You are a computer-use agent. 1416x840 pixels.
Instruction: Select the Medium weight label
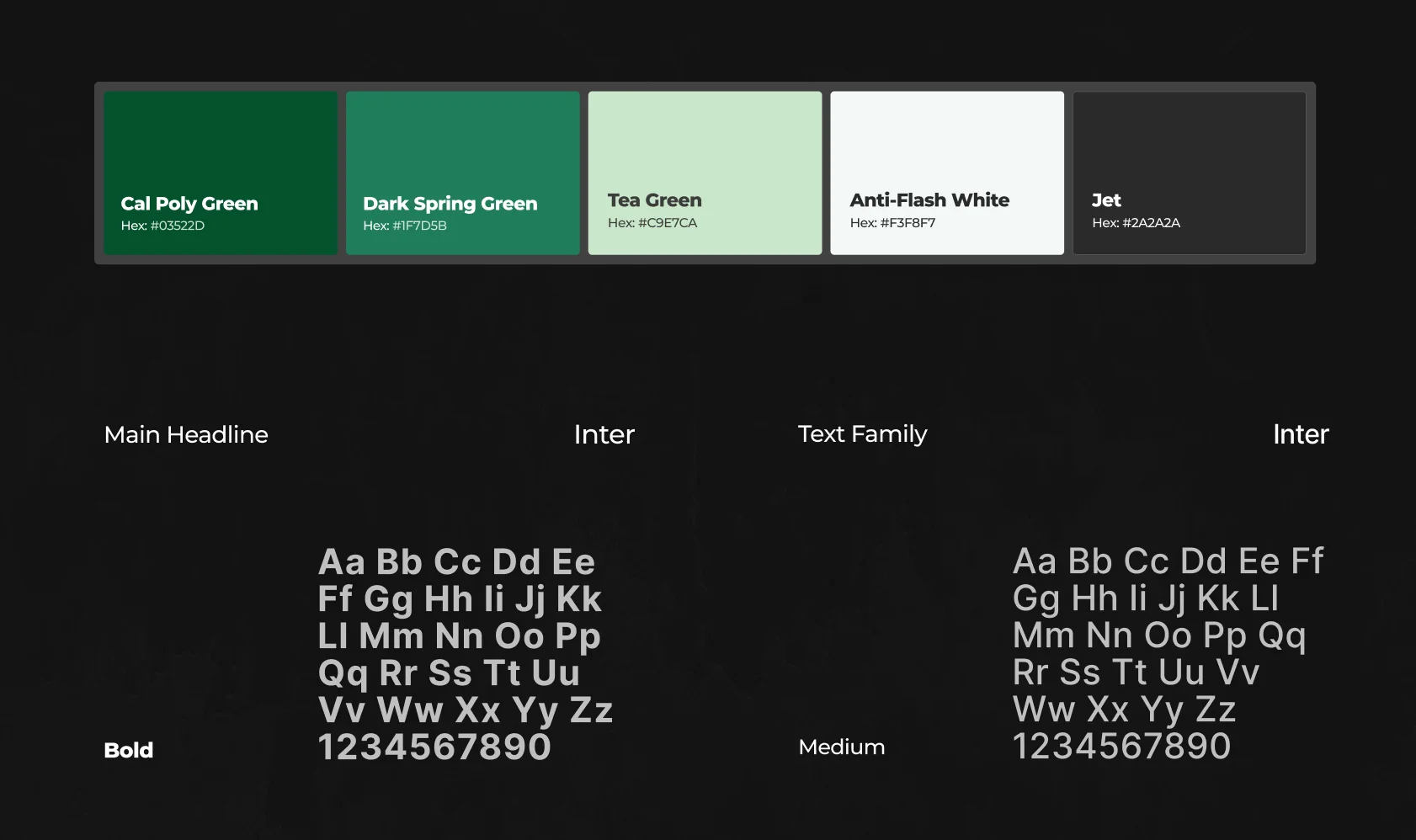click(841, 747)
